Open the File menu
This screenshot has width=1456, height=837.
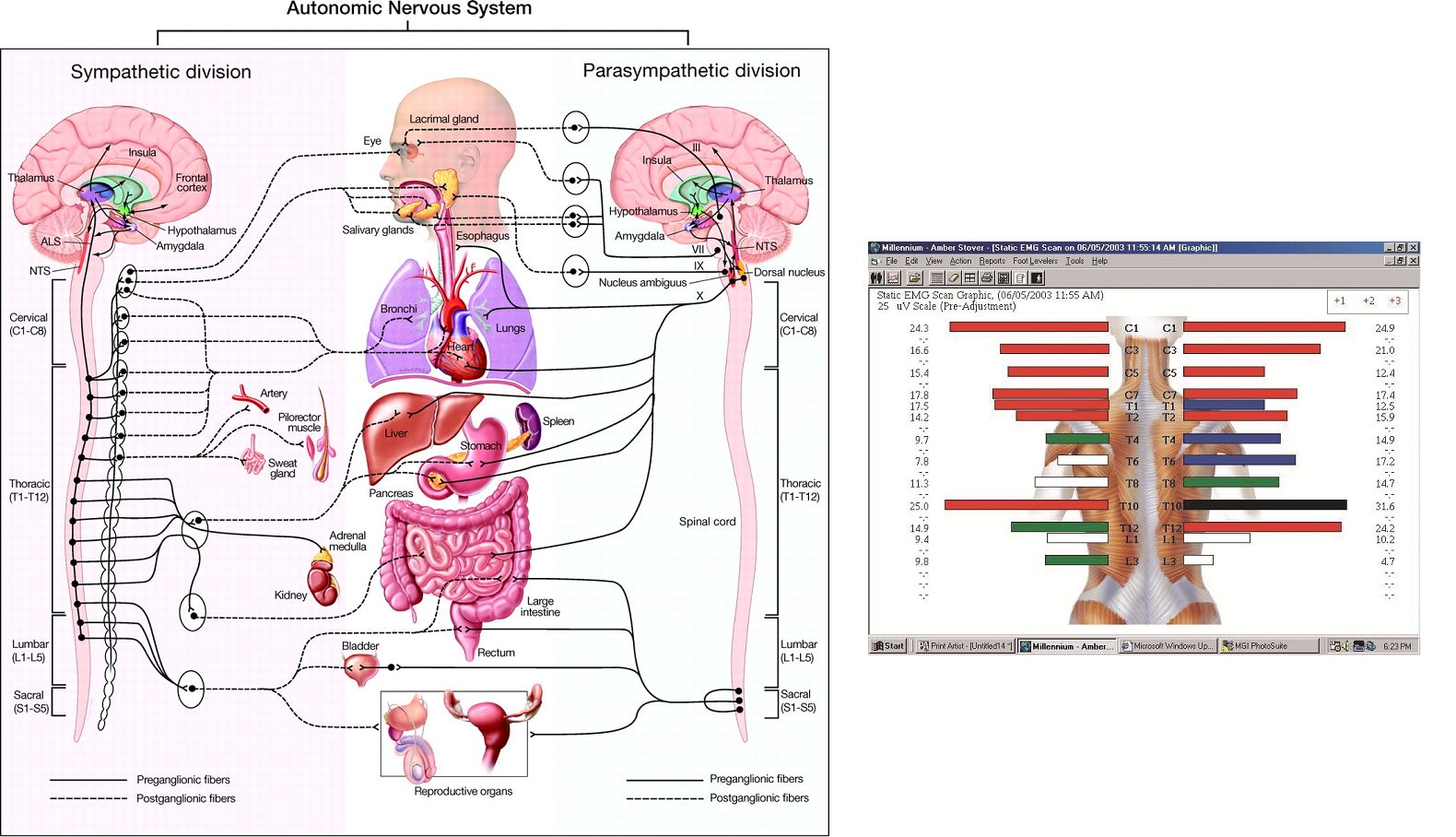(x=891, y=261)
